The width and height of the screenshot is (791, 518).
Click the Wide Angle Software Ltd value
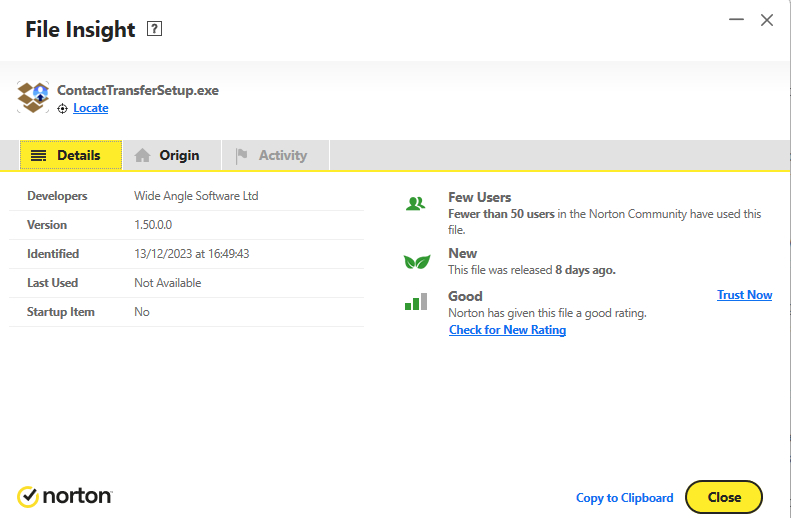[x=196, y=196]
